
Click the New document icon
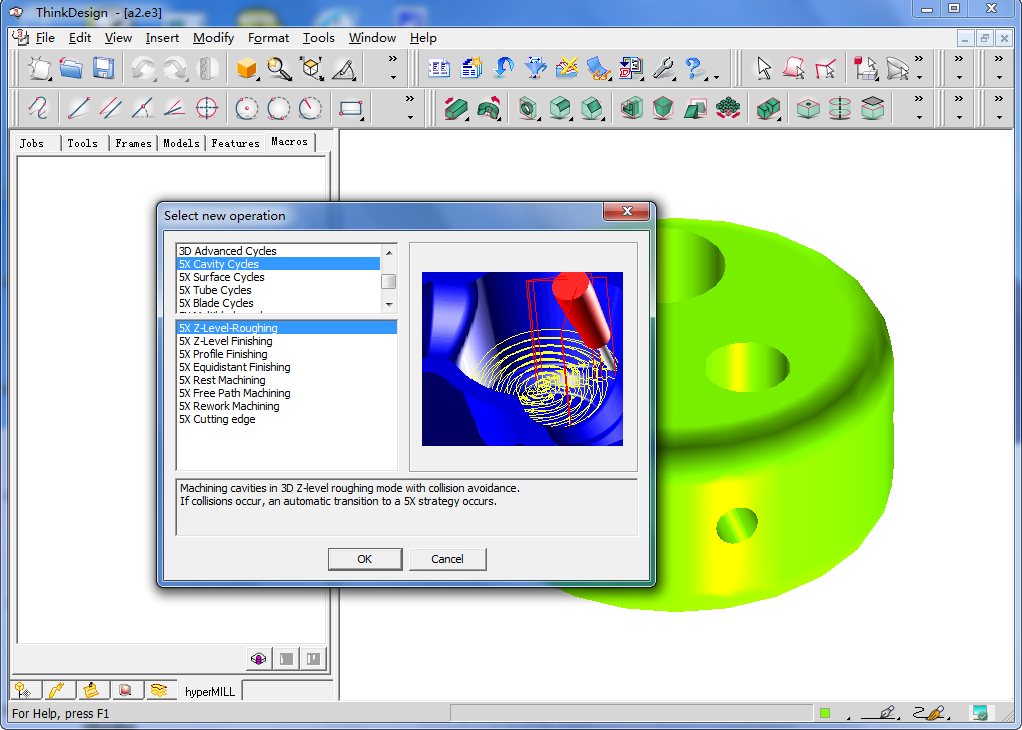click(40, 68)
